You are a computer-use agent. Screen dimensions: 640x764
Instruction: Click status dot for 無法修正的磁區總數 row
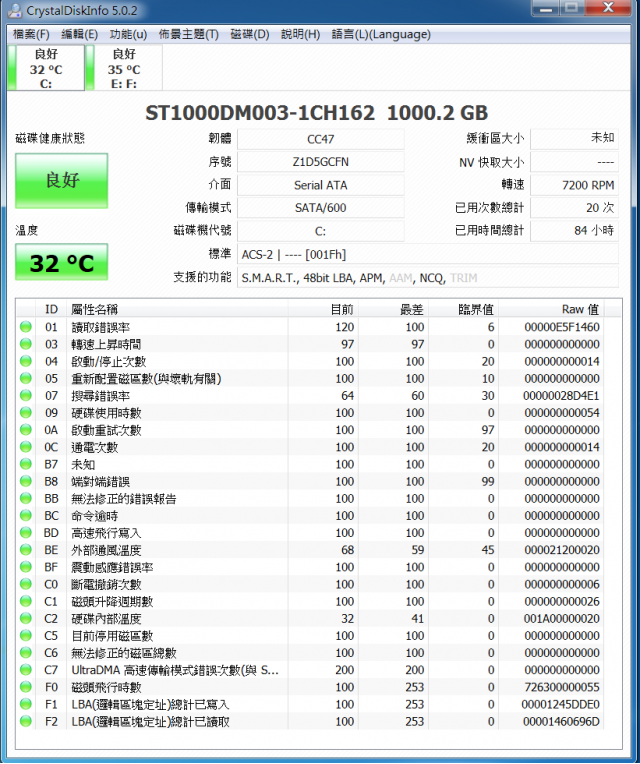(x=26, y=653)
